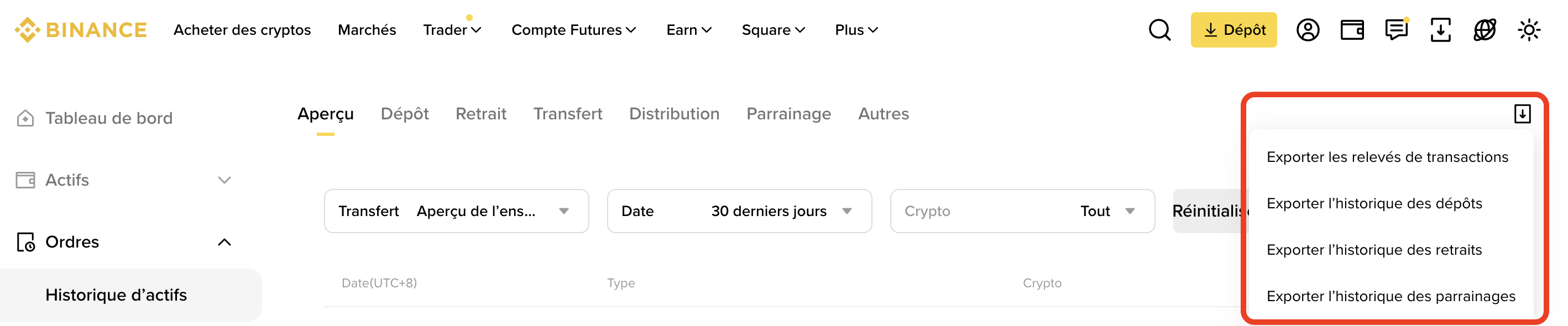Open the search magnifier icon
The height and width of the screenshot is (326, 1568).
(x=1159, y=30)
